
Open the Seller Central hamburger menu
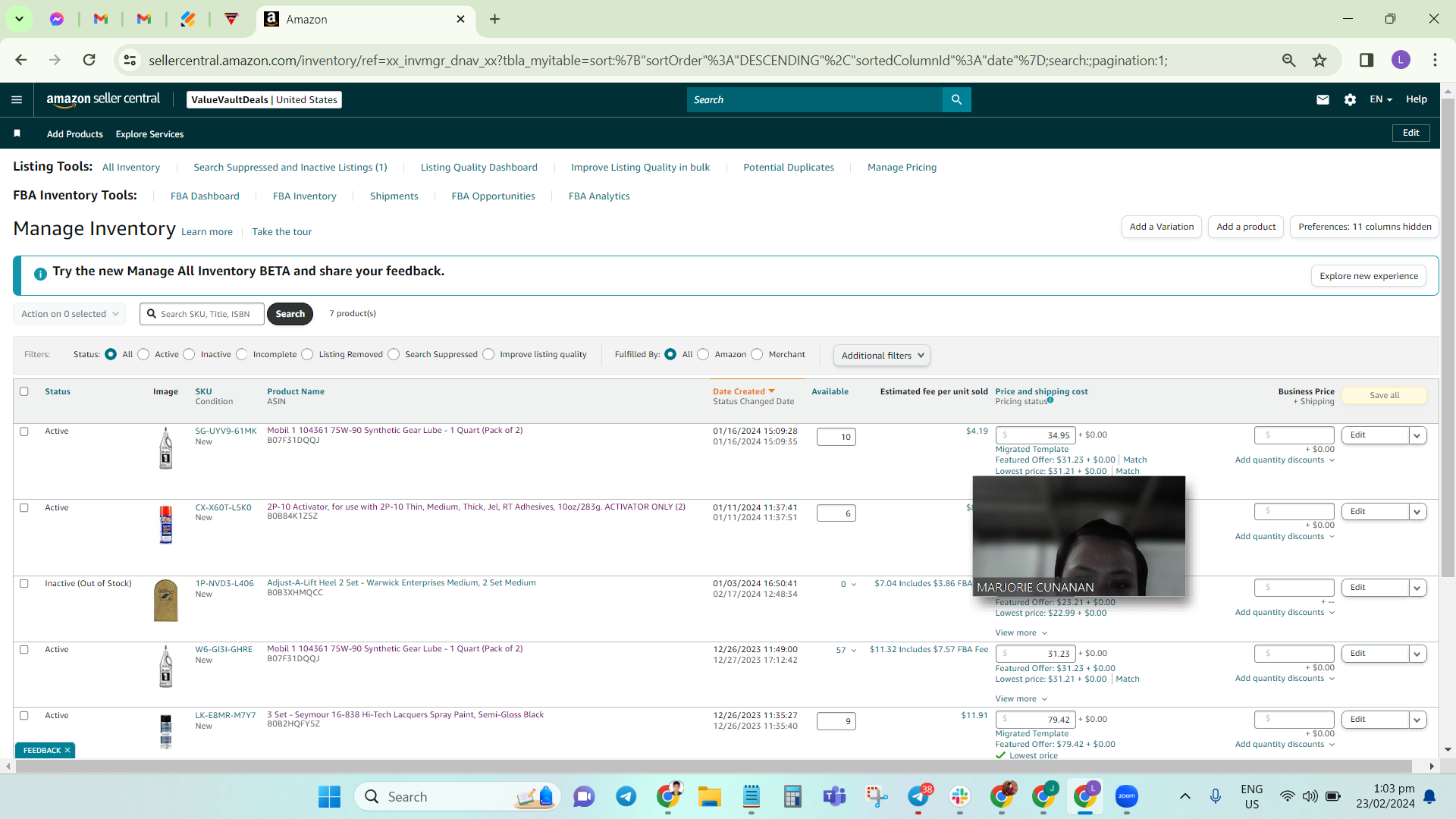point(17,99)
